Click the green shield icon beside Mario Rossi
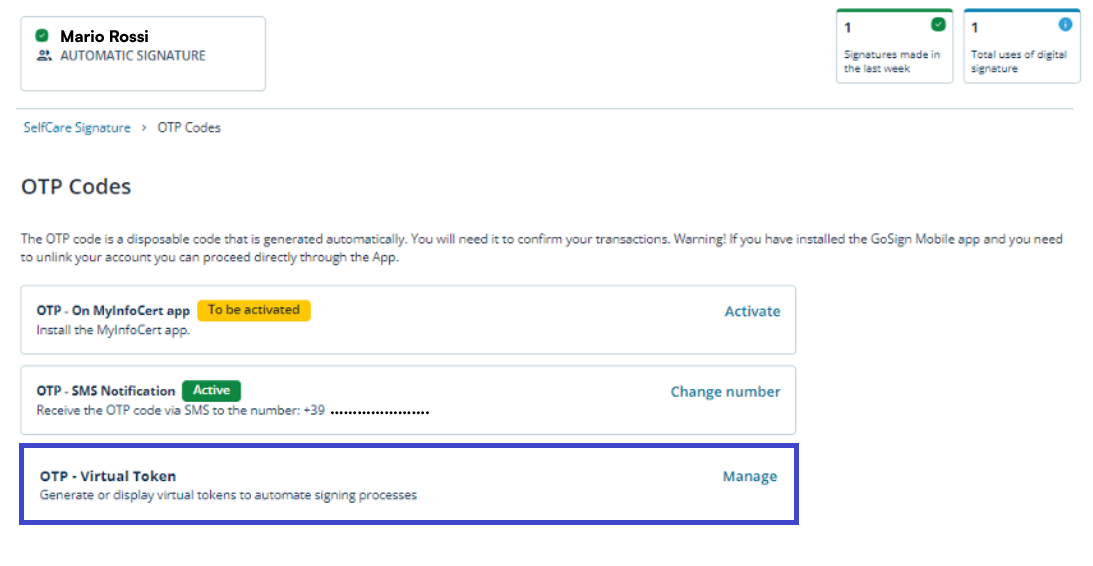 click(x=42, y=36)
